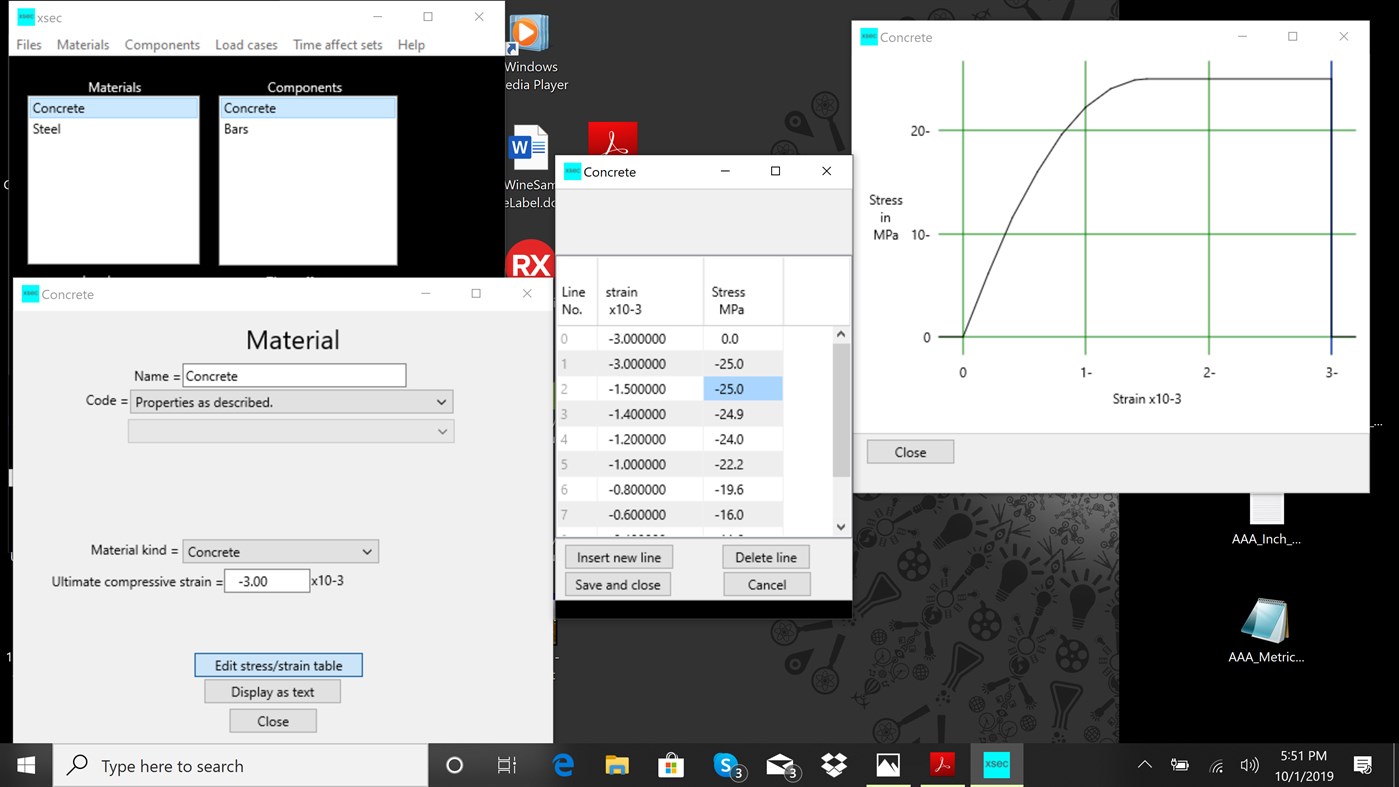Open the Materials menu in xsec
Viewport: 1399px width, 787px height.
tap(83, 44)
